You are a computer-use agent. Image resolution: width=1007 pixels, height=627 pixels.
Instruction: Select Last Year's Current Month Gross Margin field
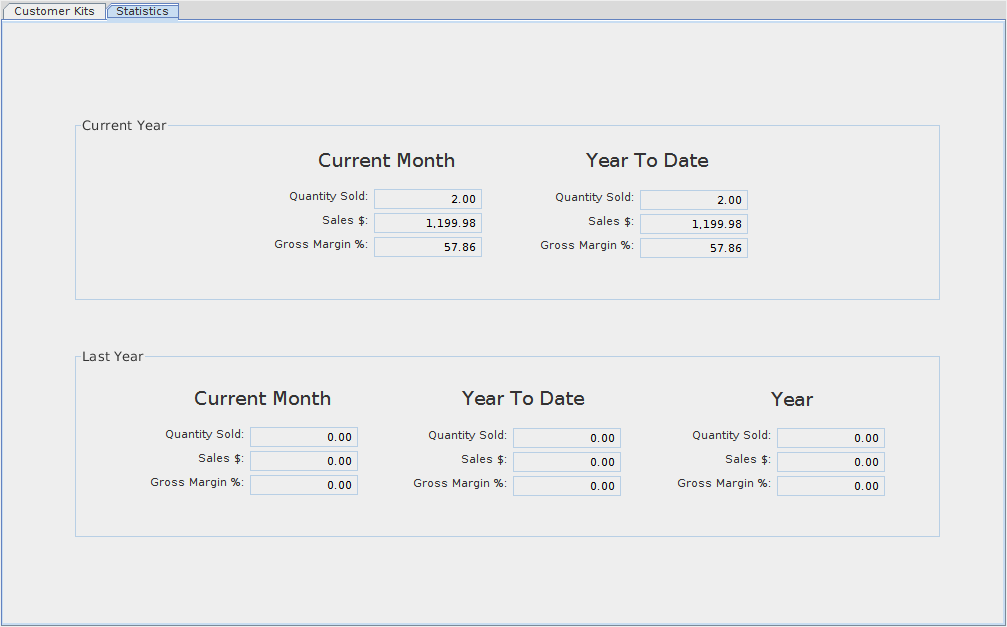303,485
